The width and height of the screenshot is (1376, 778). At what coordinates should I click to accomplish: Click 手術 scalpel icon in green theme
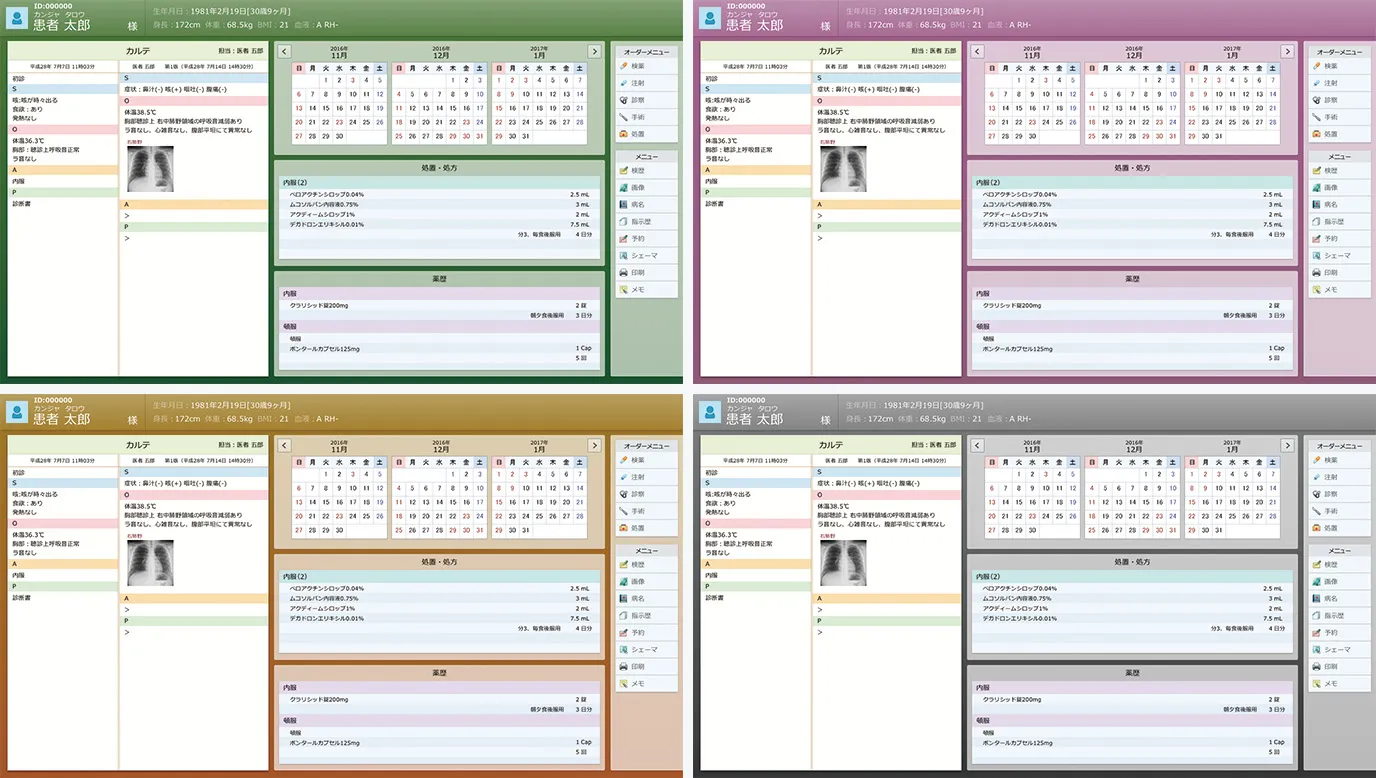(x=624, y=117)
